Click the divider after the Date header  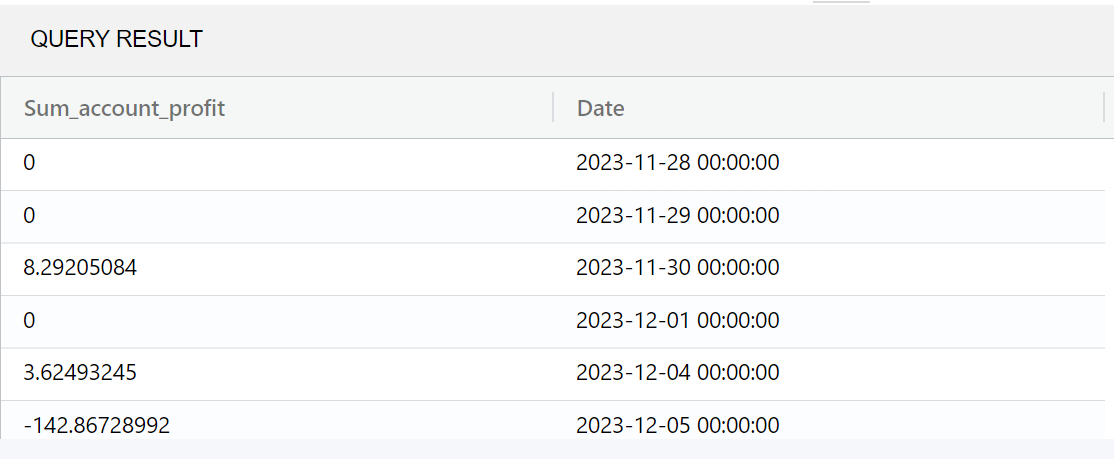[1104, 108]
